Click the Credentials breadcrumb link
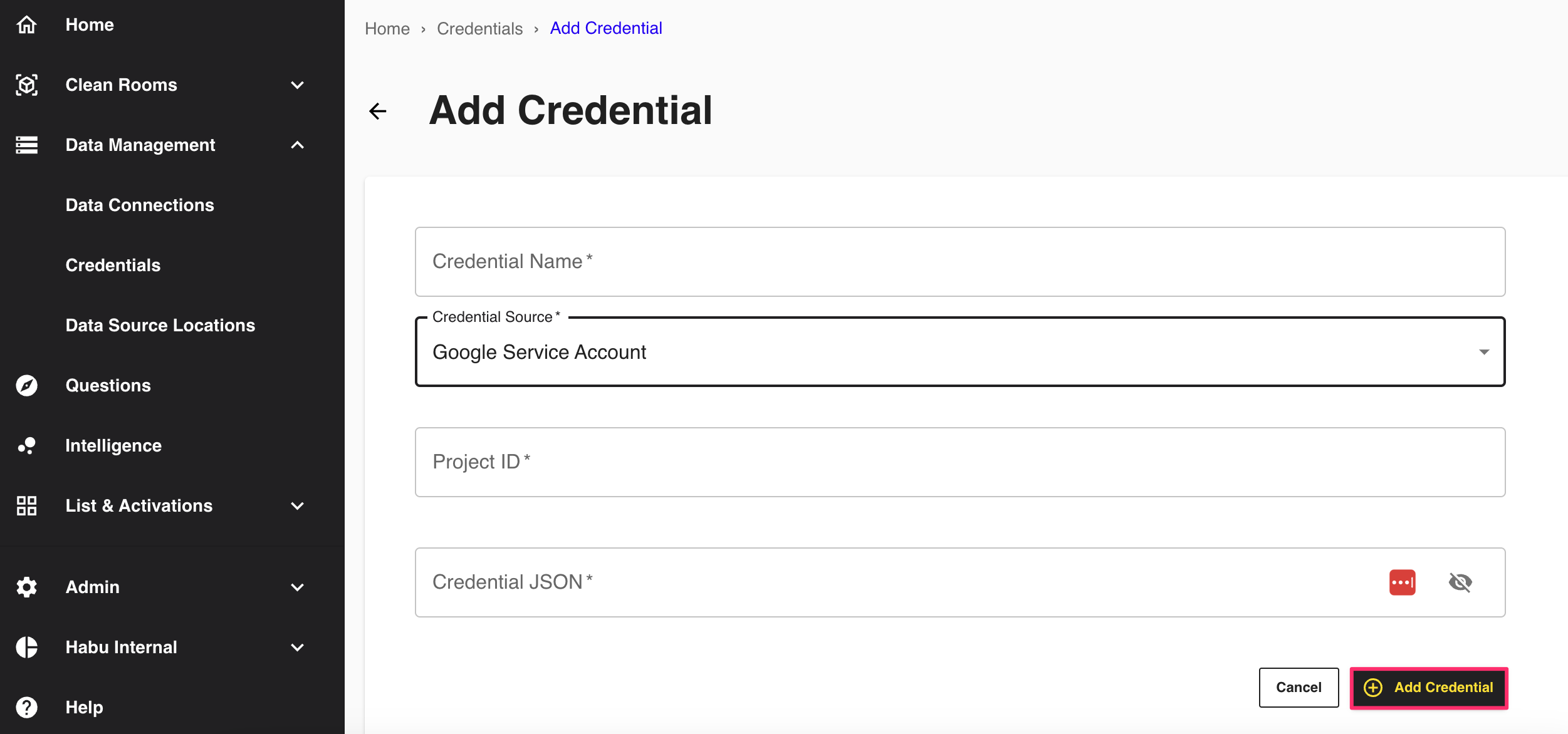This screenshot has height=734, width=1568. point(479,29)
